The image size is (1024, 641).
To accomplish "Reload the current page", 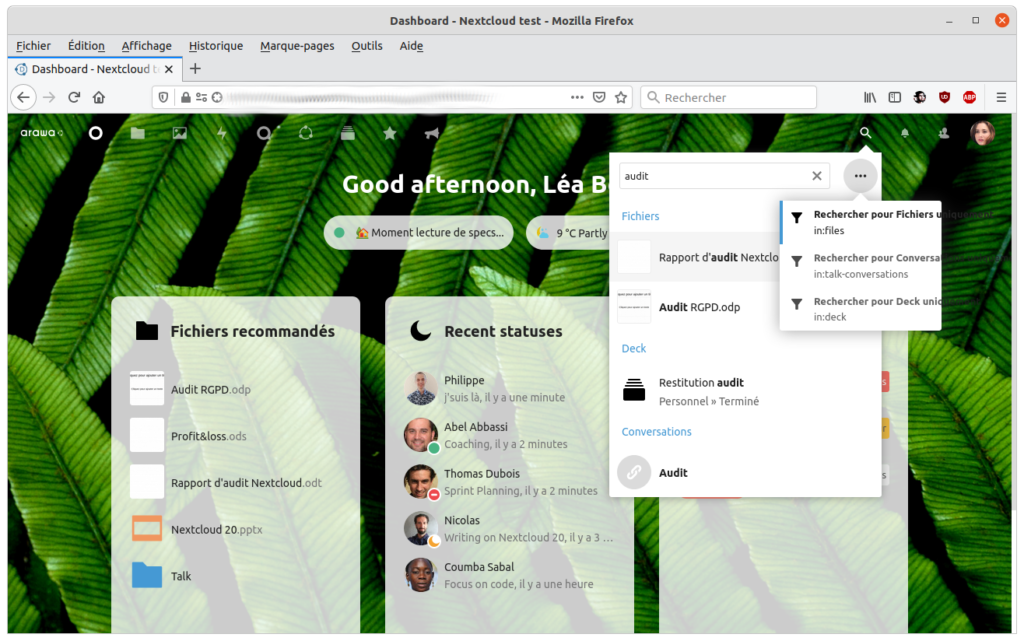I will point(74,97).
